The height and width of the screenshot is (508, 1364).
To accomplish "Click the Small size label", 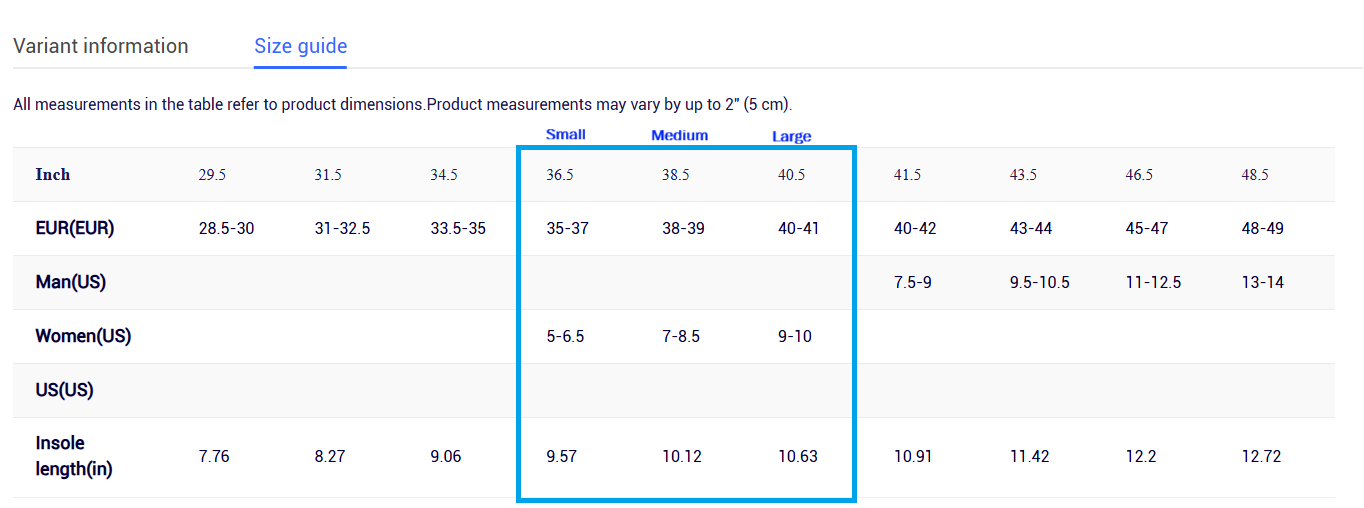I will pos(566,134).
